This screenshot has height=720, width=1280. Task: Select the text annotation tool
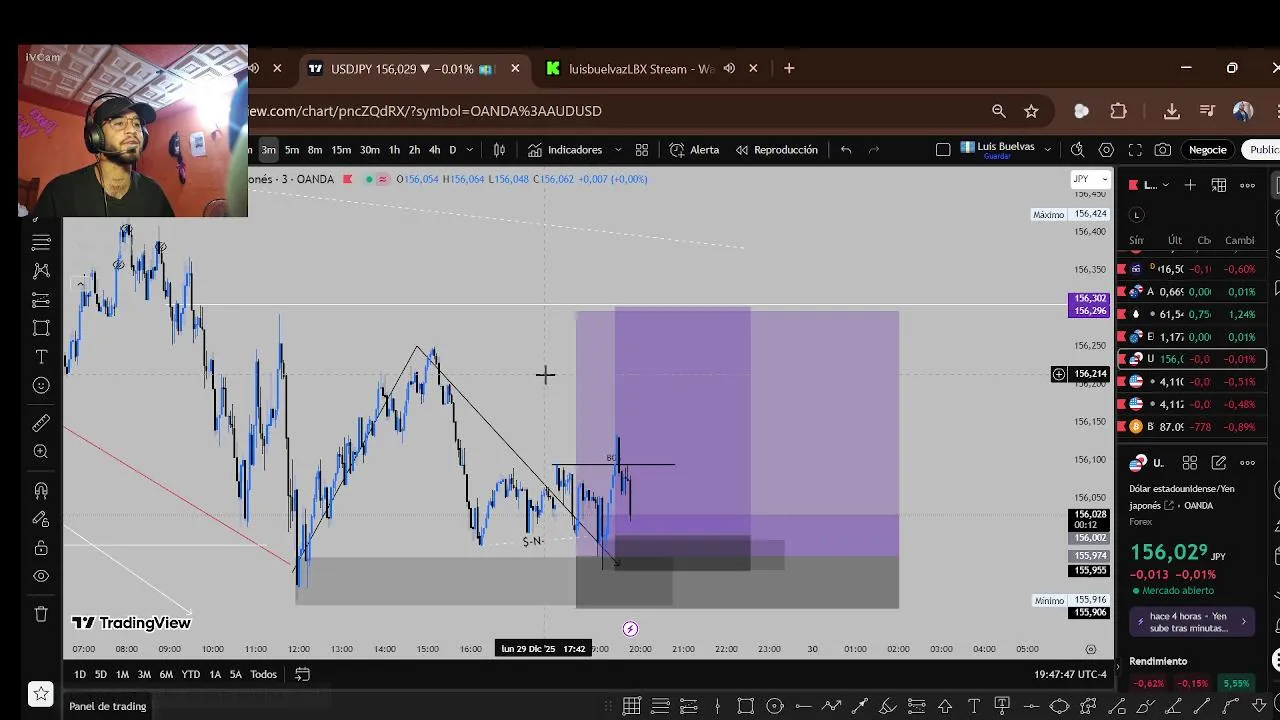pos(41,357)
